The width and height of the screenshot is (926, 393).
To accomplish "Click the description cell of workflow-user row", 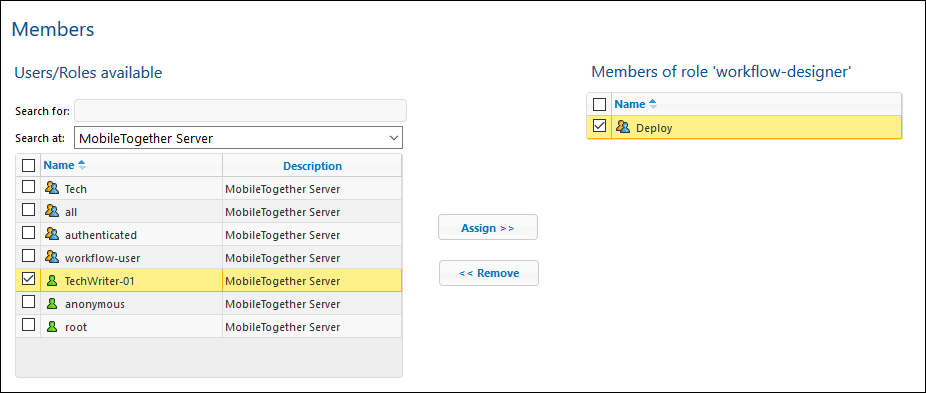I will pos(312,258).
